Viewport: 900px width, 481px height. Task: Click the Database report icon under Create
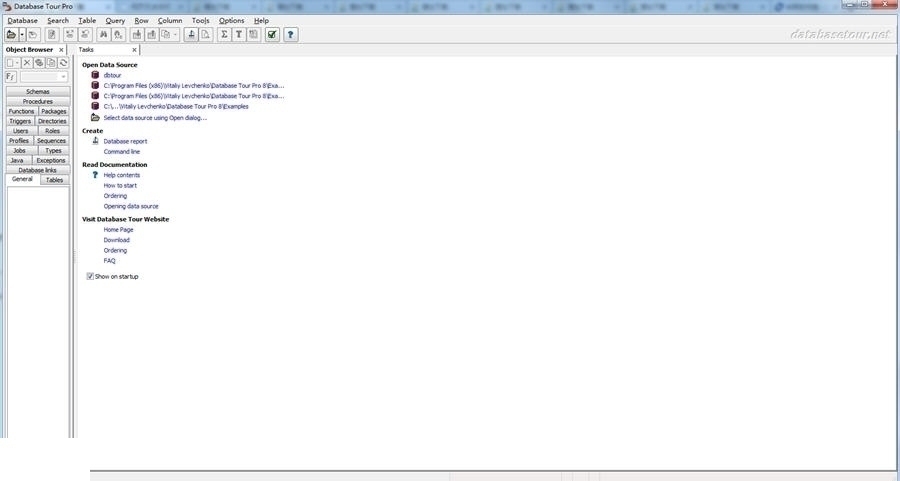95,141
